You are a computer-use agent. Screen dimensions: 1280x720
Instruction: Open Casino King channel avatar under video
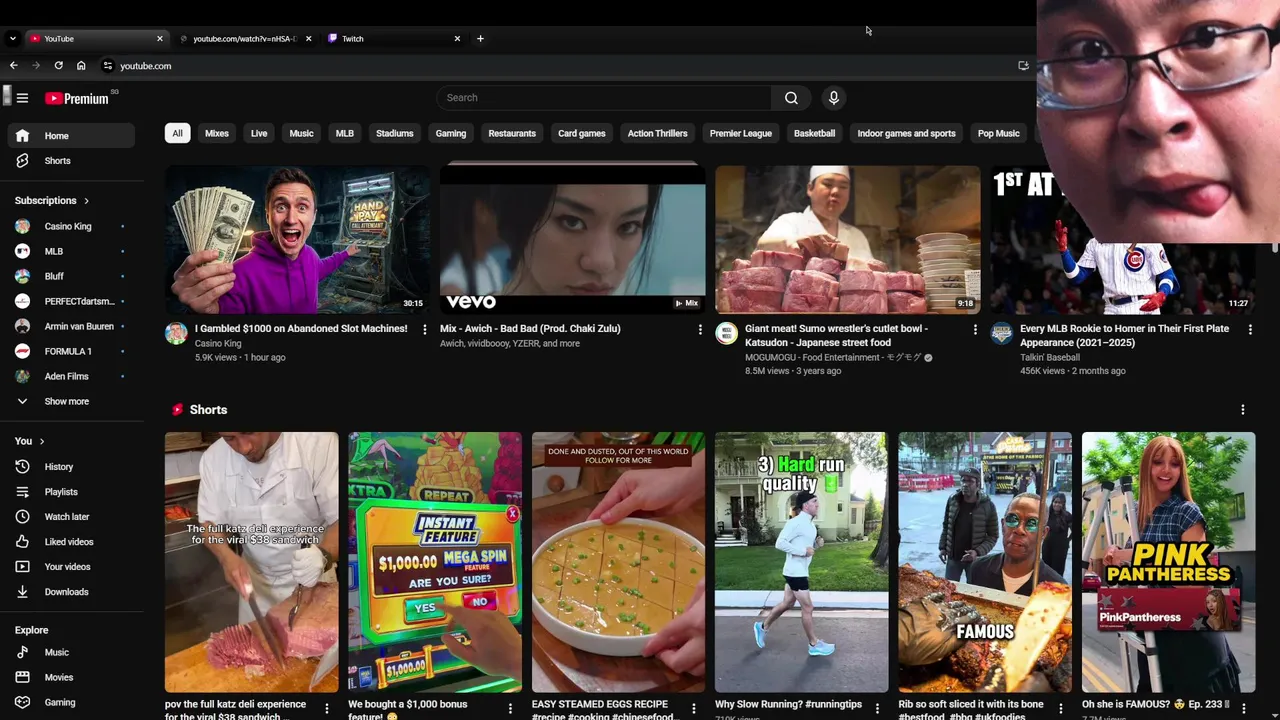(x=176, y=334)
